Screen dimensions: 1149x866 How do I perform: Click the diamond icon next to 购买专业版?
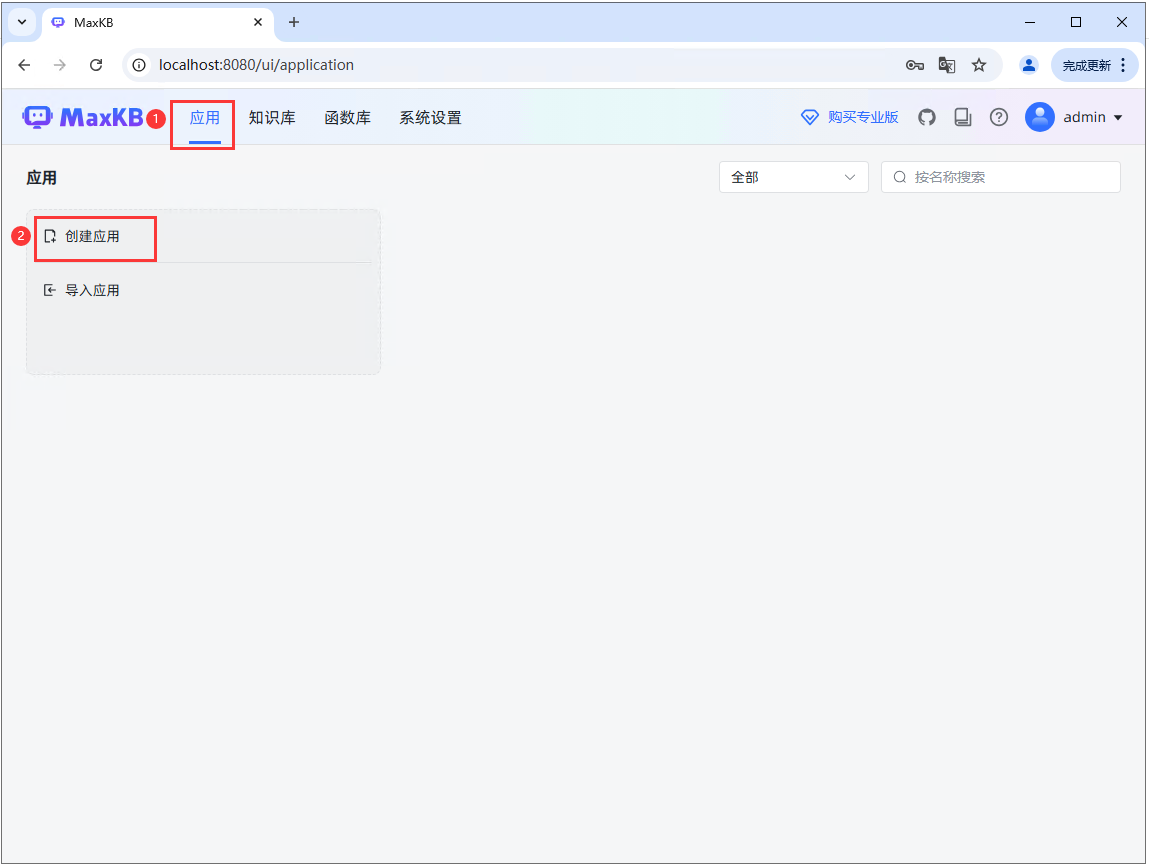point(810,117)
